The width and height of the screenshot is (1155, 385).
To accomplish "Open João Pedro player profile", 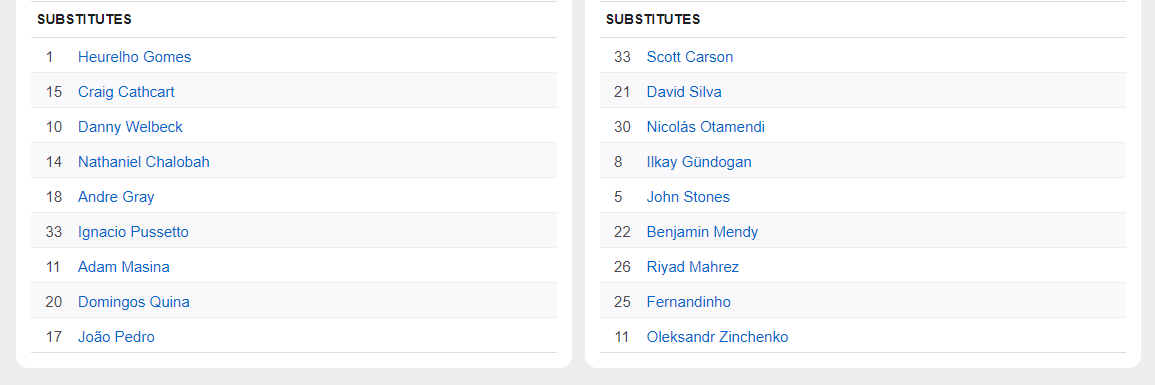I will click(x=116, y=336).
